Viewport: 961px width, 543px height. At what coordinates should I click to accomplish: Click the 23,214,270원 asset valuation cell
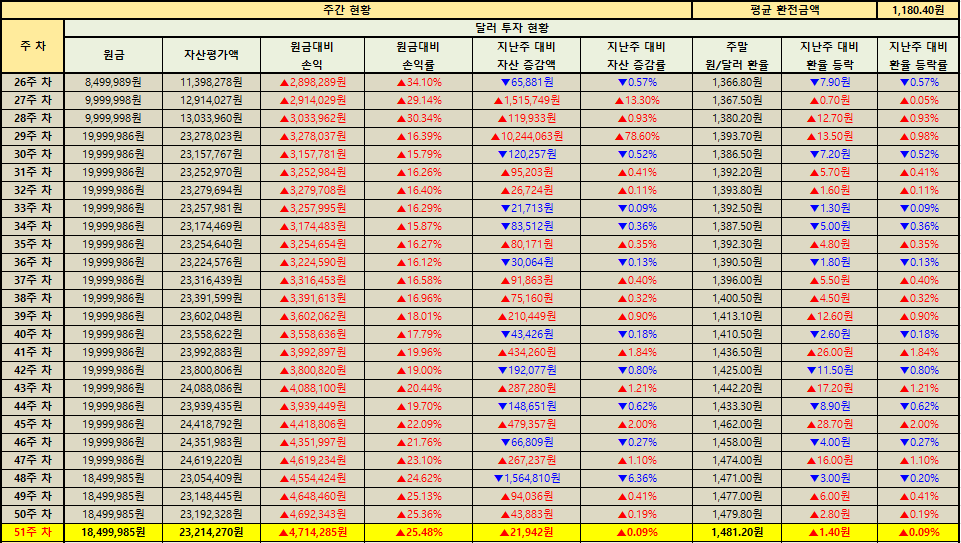(211, 533)
